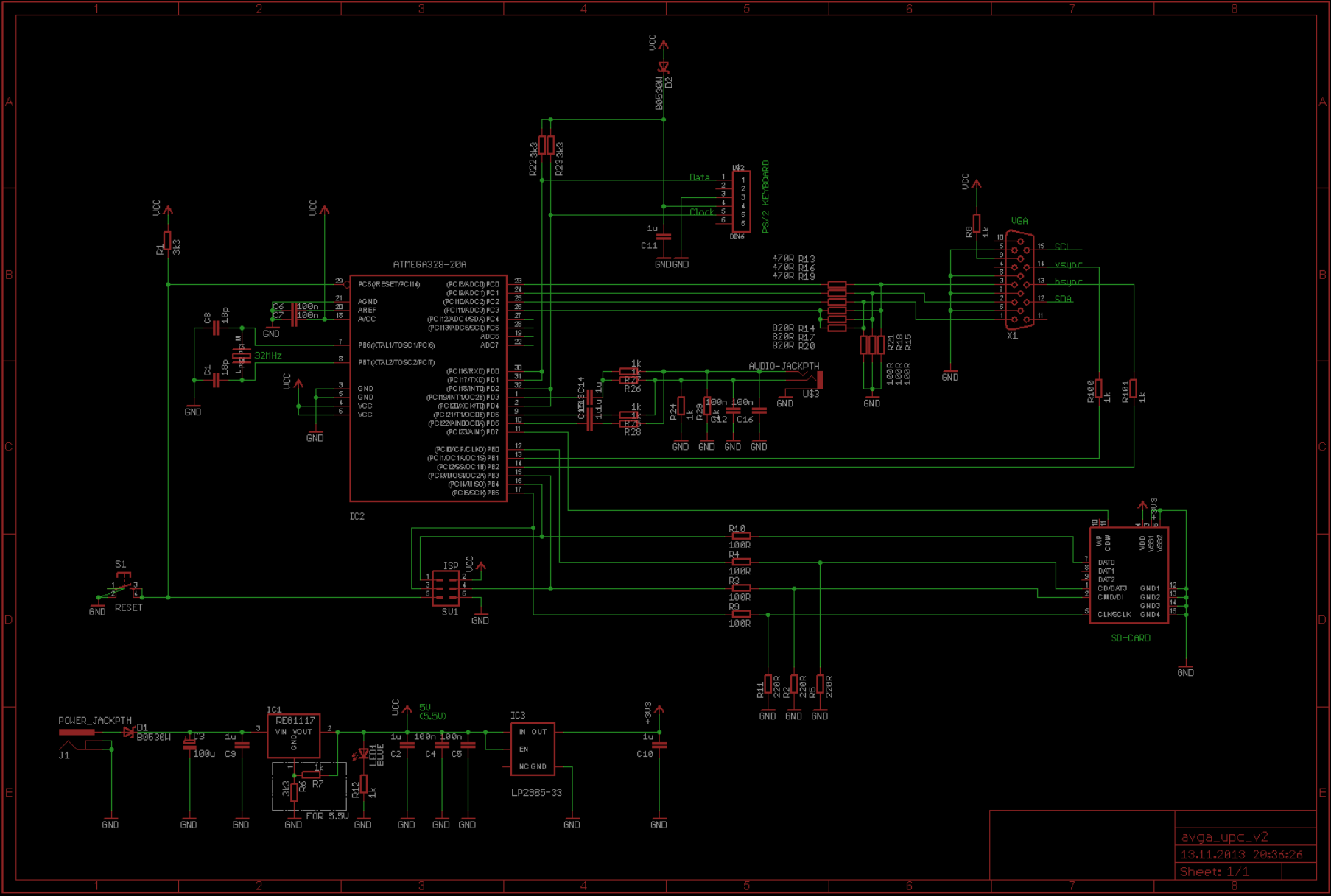Select the REG1117 regulator symbol
The width and height of the screenshot is (1331, 896).
coord(294,736)
